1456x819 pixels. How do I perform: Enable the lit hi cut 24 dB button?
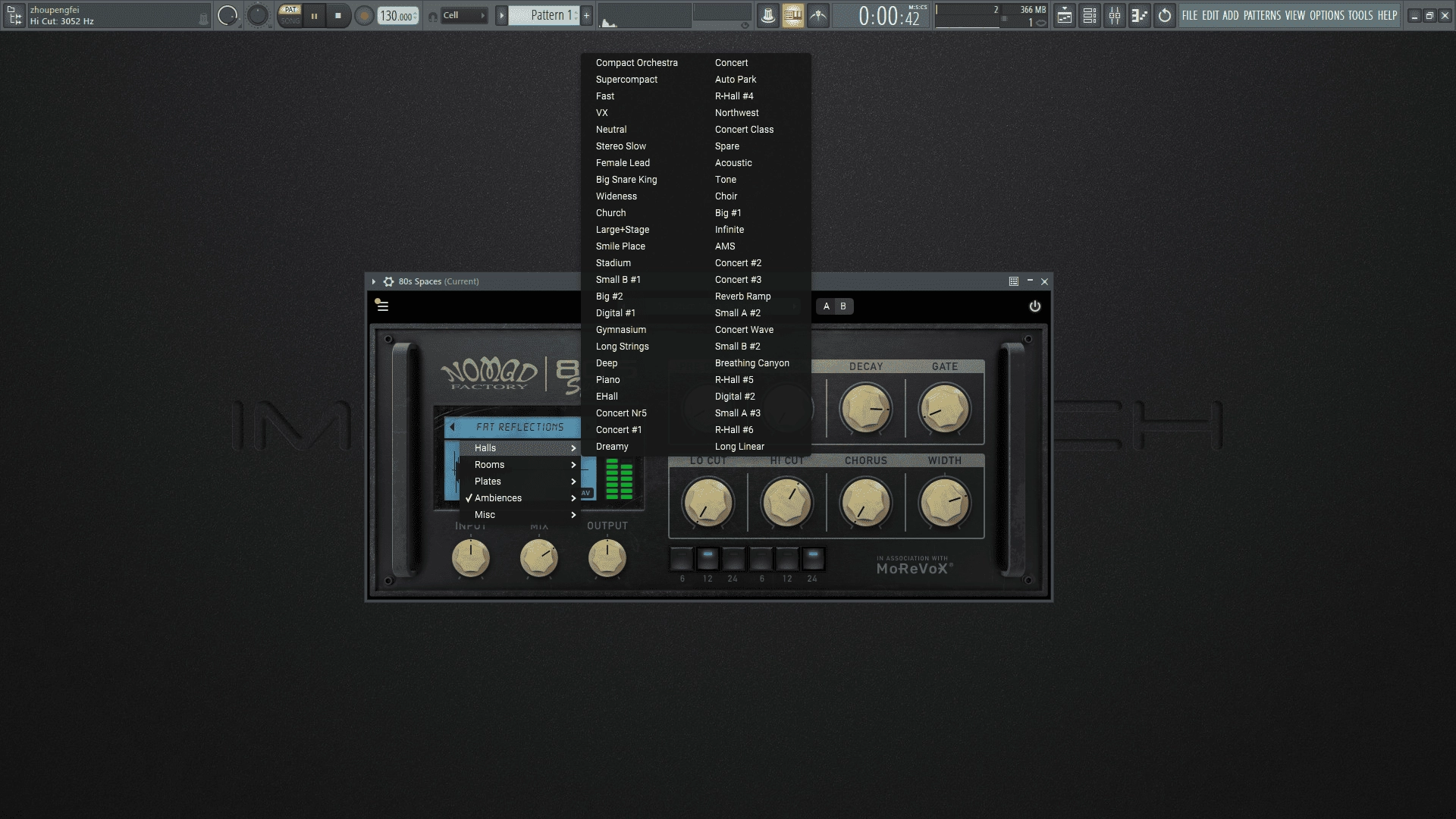pos(813,559)
